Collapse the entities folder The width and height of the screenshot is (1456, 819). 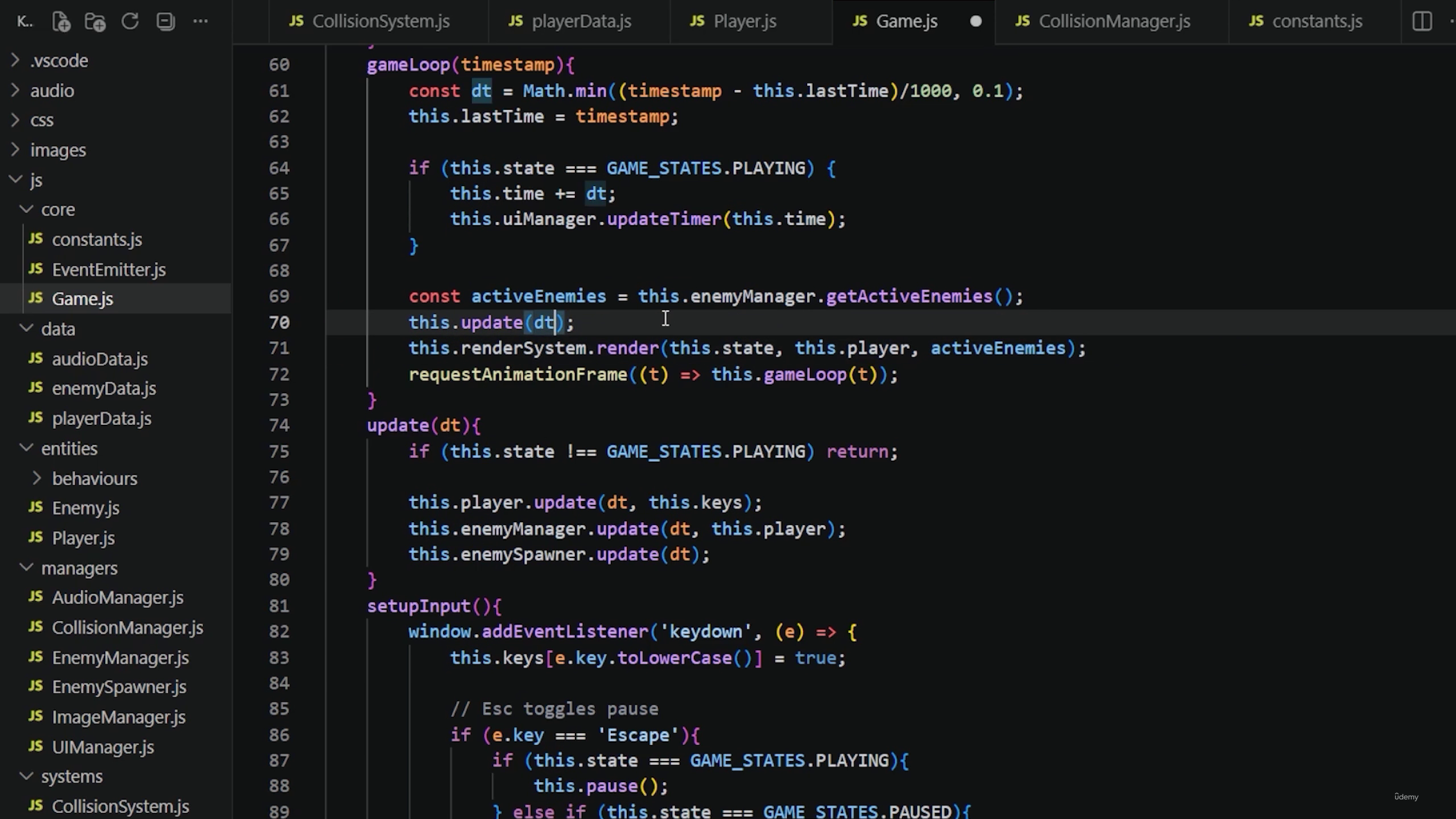115,448
